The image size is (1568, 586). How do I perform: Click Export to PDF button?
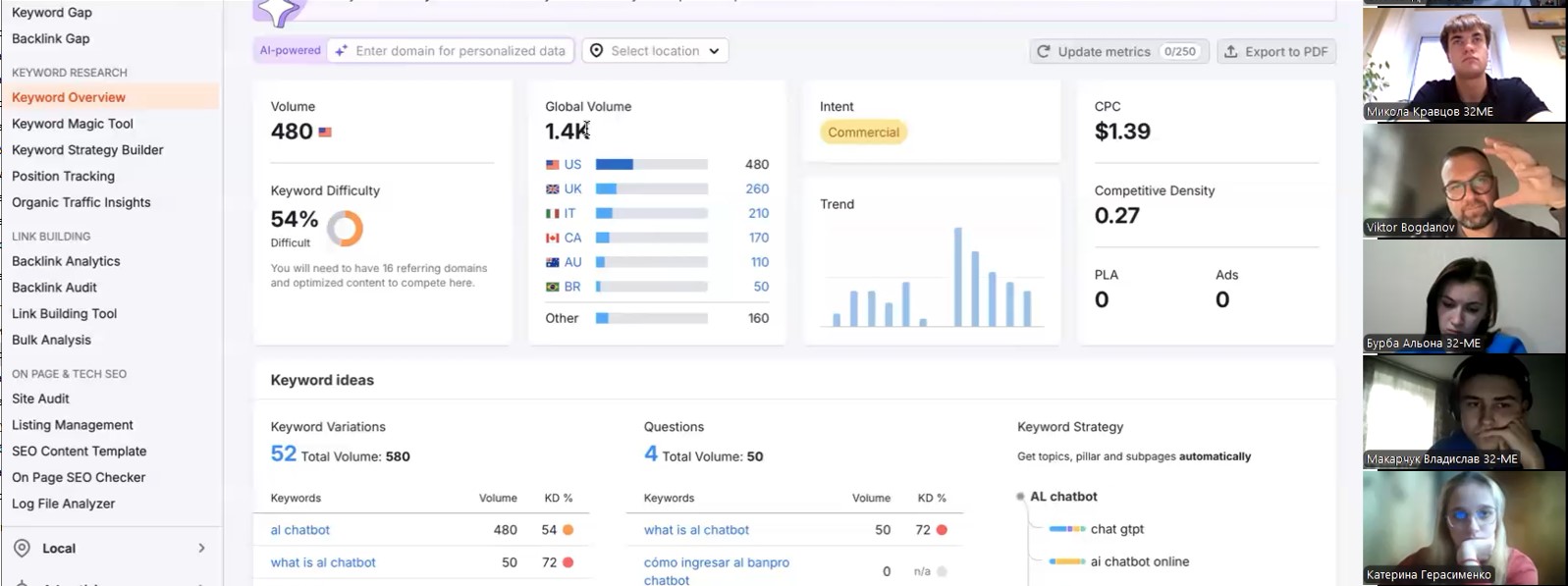tap(1276, 51)
